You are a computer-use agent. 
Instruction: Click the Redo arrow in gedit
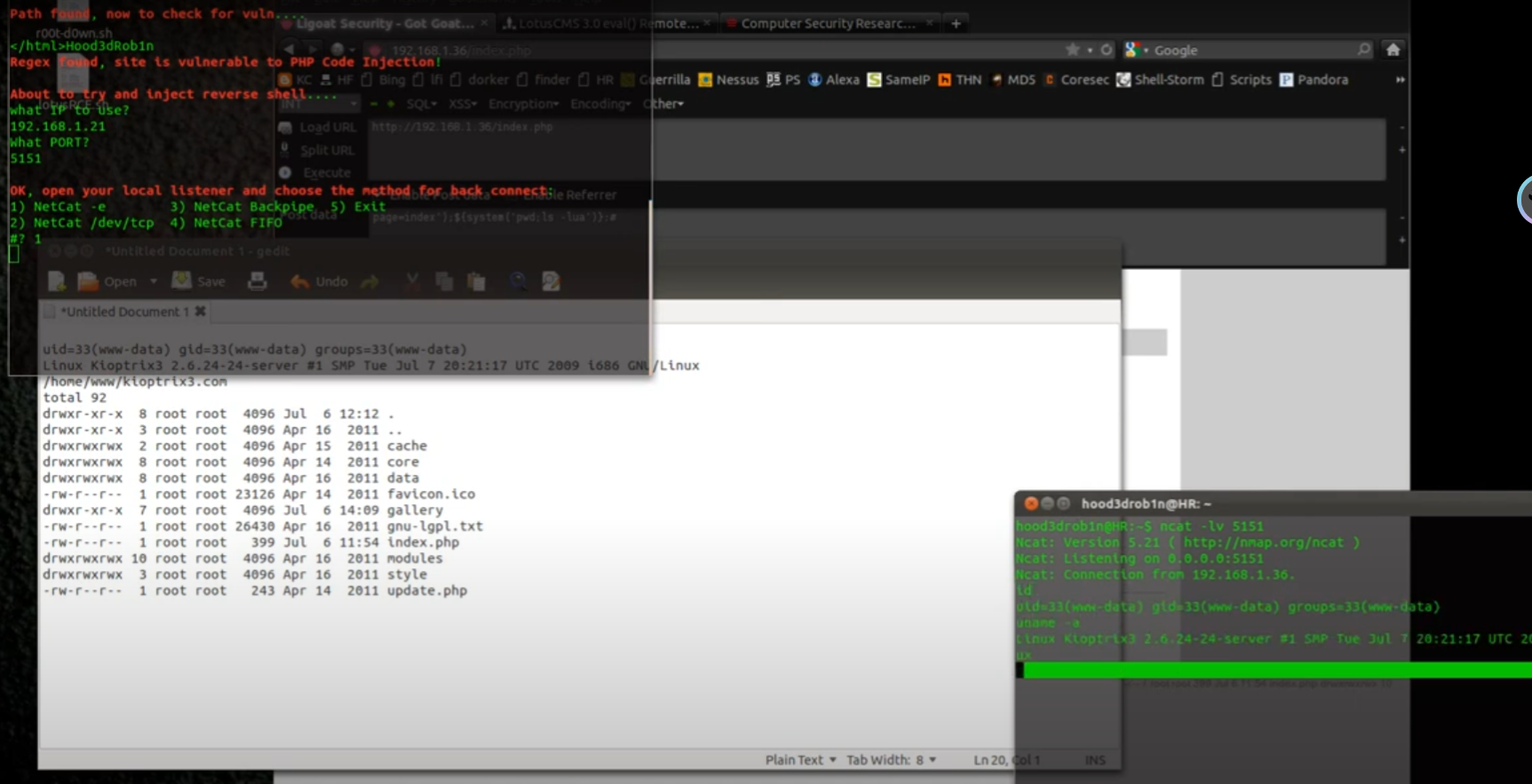click(x=370, y=281)
